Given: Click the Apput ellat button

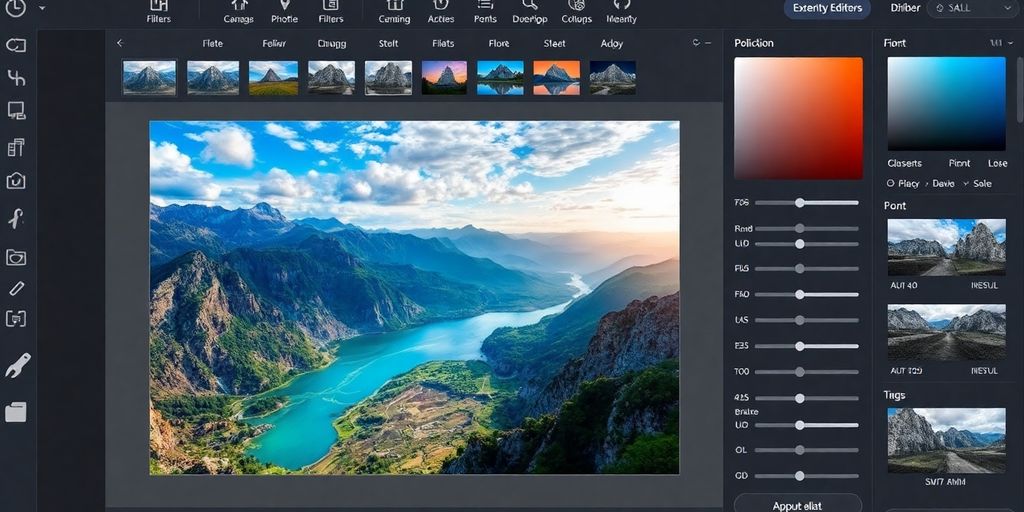Looking at the screenshot, I should click(798, 504).
